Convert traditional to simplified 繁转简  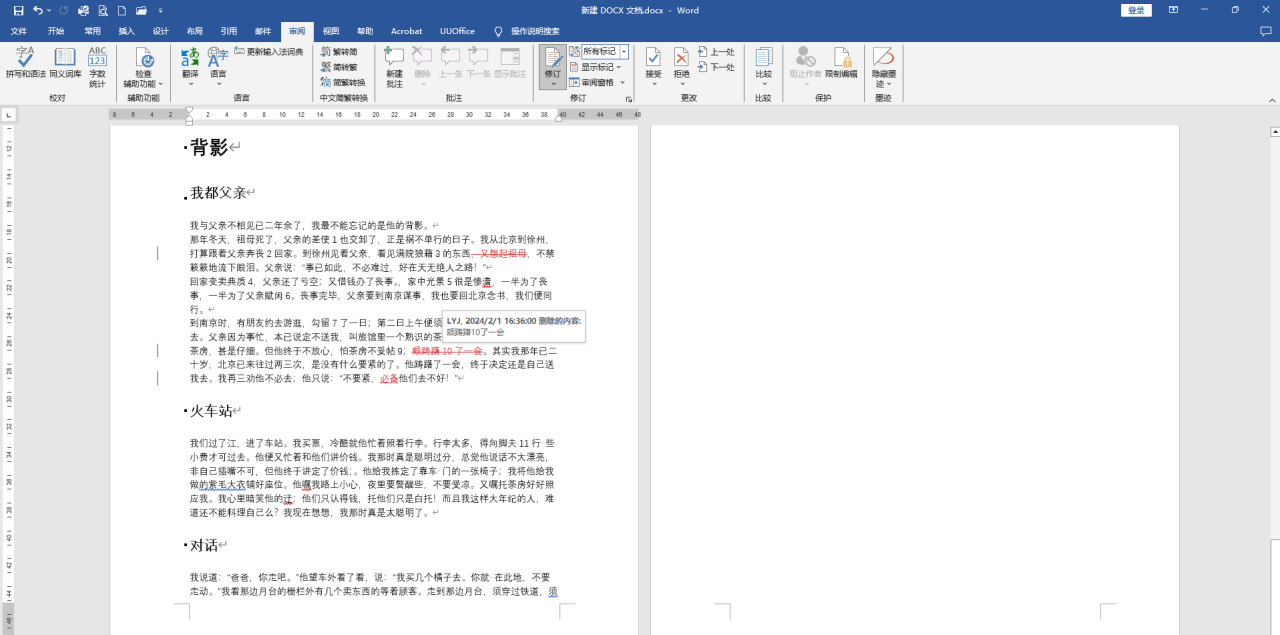point(339,52)
